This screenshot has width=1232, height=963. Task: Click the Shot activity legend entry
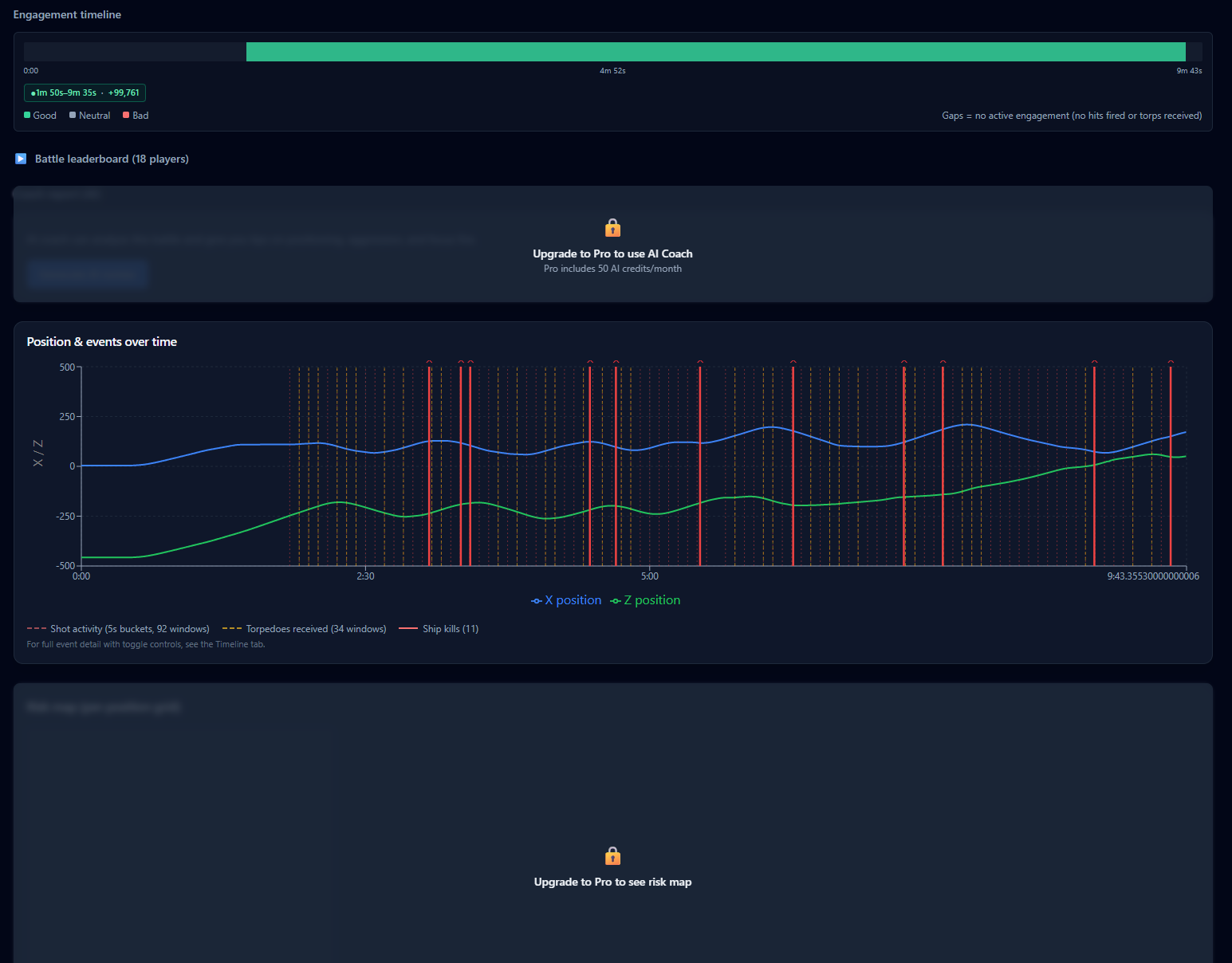click(x=118, y=629)
